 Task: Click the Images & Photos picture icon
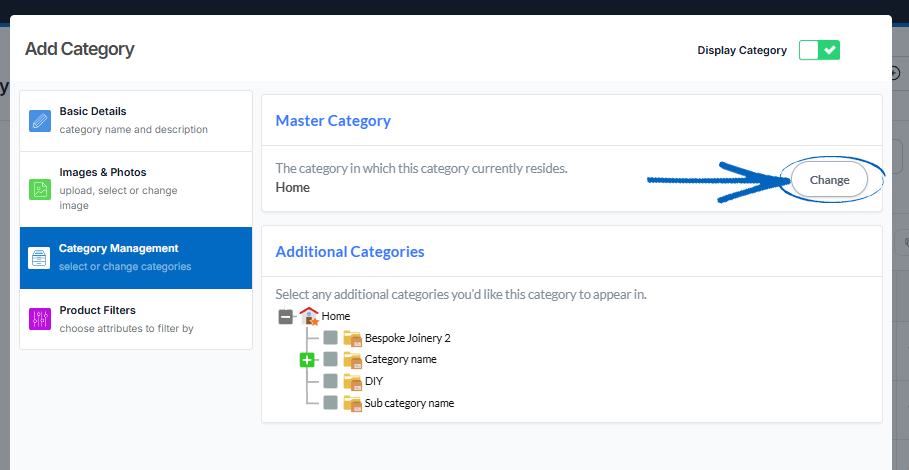coord(40,190)
